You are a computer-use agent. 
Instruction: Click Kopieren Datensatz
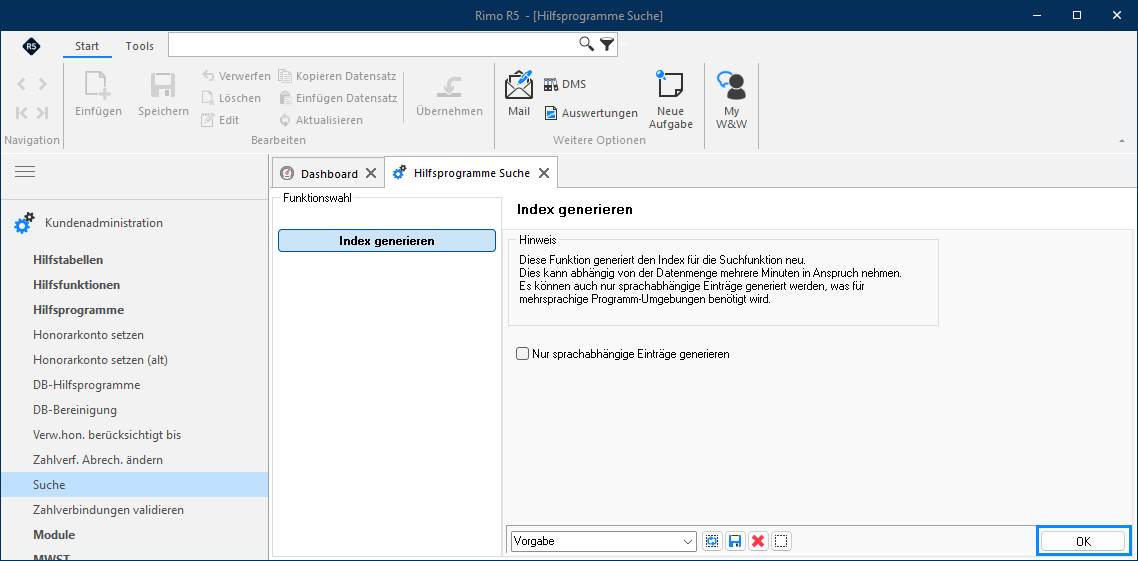337,76
